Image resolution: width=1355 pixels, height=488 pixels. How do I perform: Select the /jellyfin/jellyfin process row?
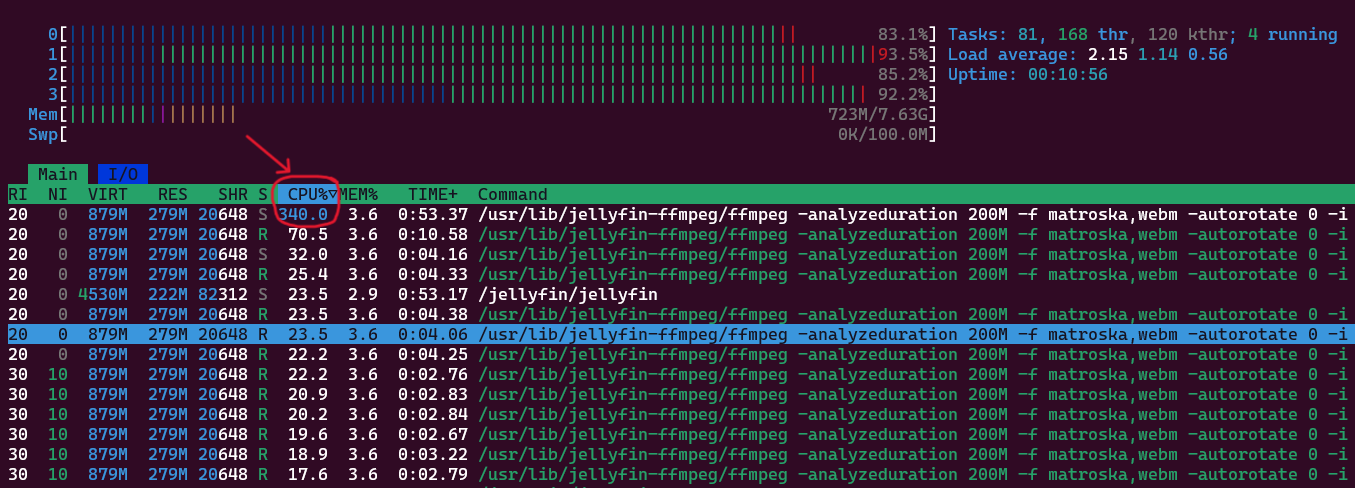[567, 294]
